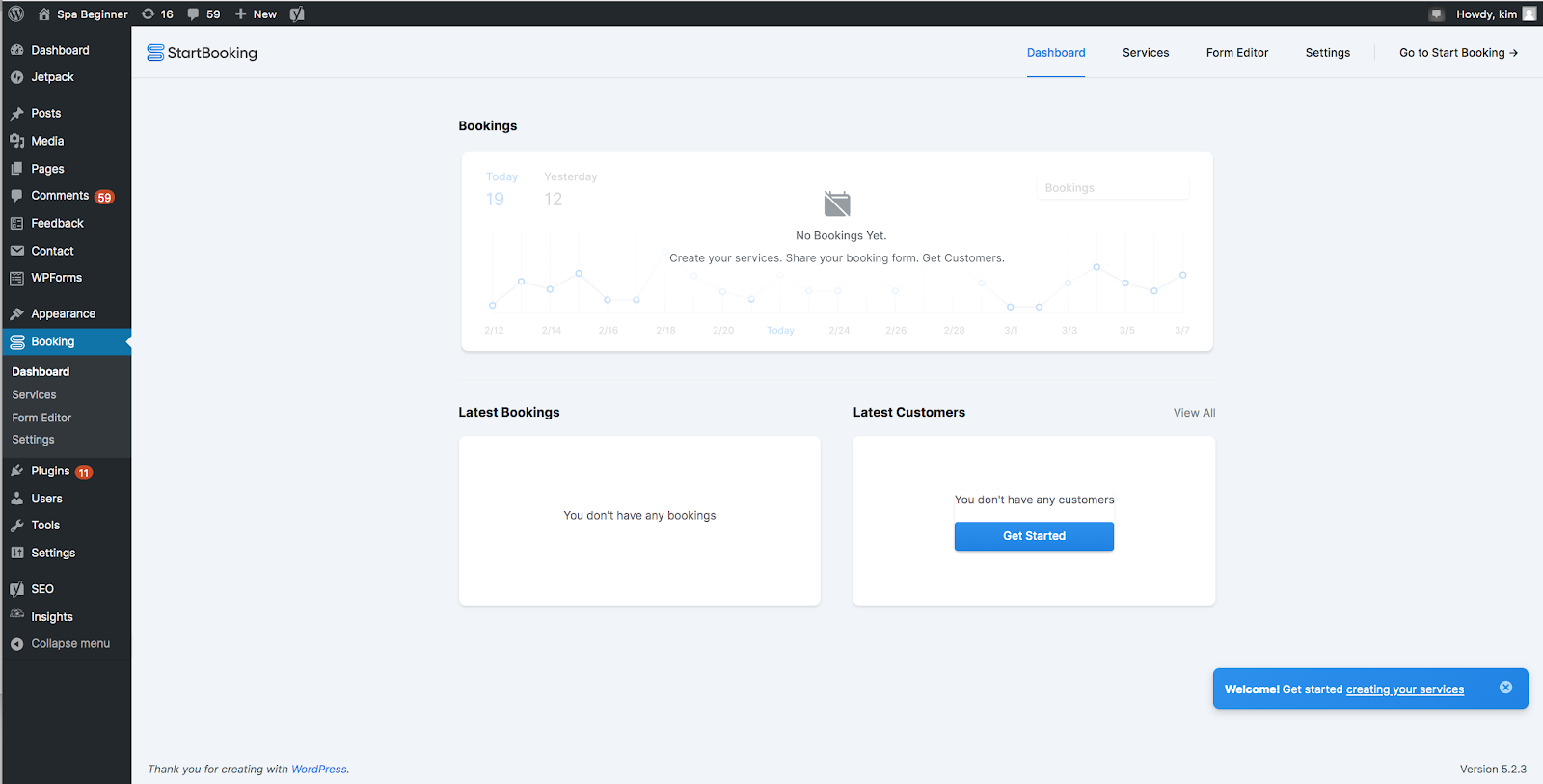Click the updates icon showing 16
Image resolution: width=1543 pixels, height=784 pixels.
[x=148, y=14]
